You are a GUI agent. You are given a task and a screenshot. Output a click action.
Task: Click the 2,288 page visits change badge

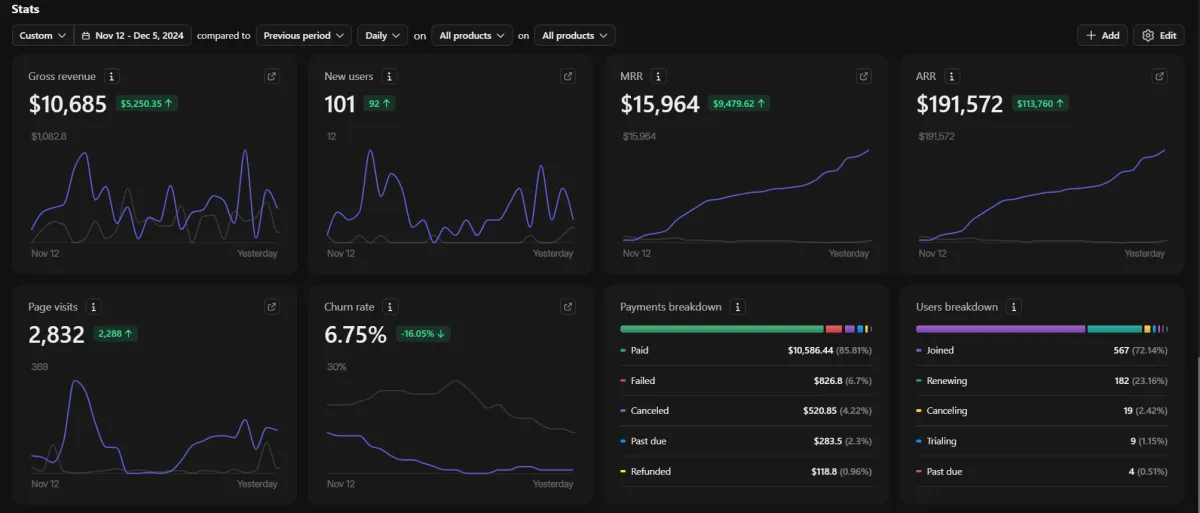pyautogui.click(x=116, y=334)
